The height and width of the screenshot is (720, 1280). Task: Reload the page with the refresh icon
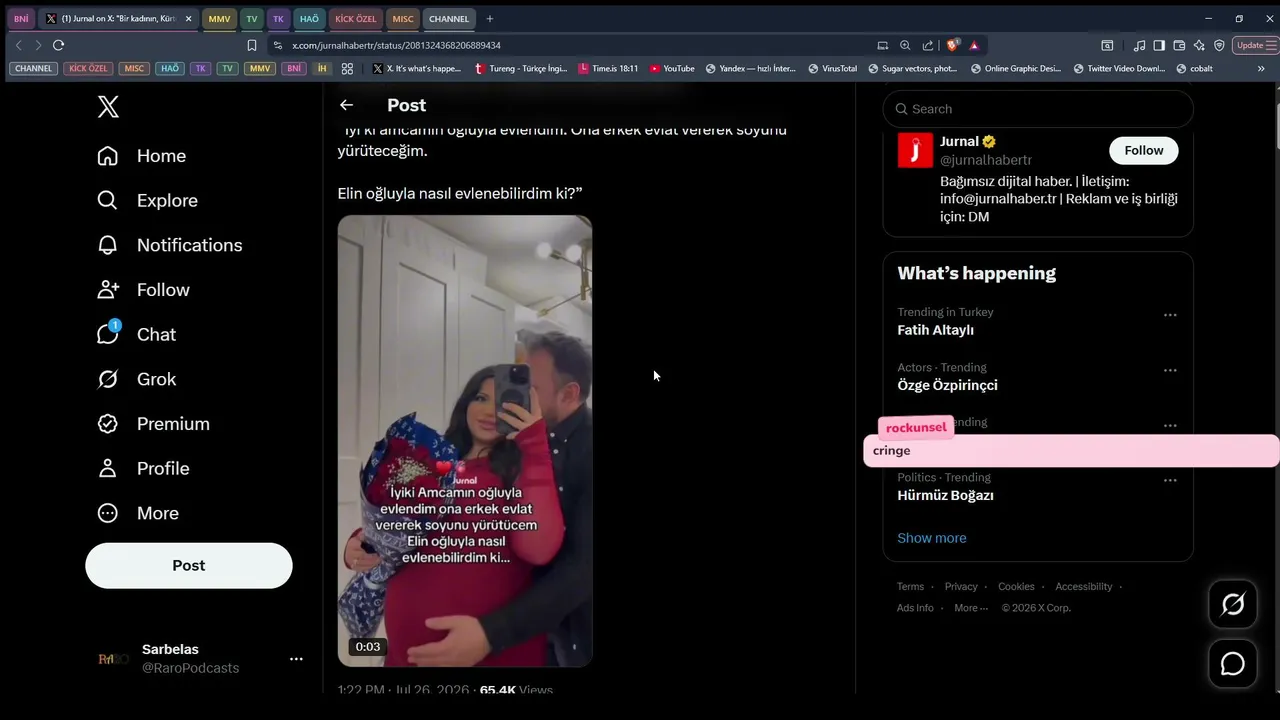(58, 45)
